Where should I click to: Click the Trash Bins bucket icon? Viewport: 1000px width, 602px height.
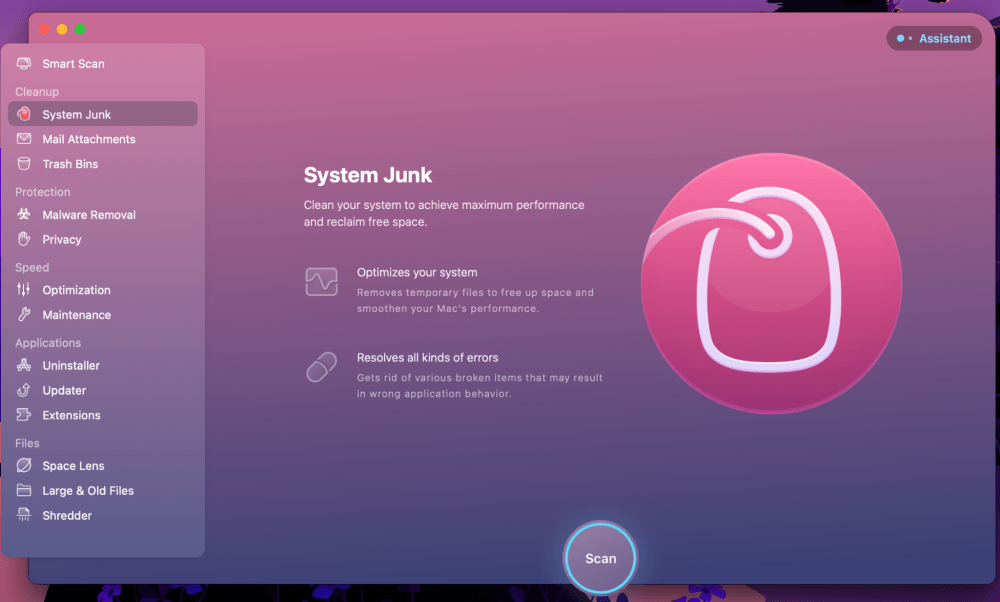[x=24, y=164]
